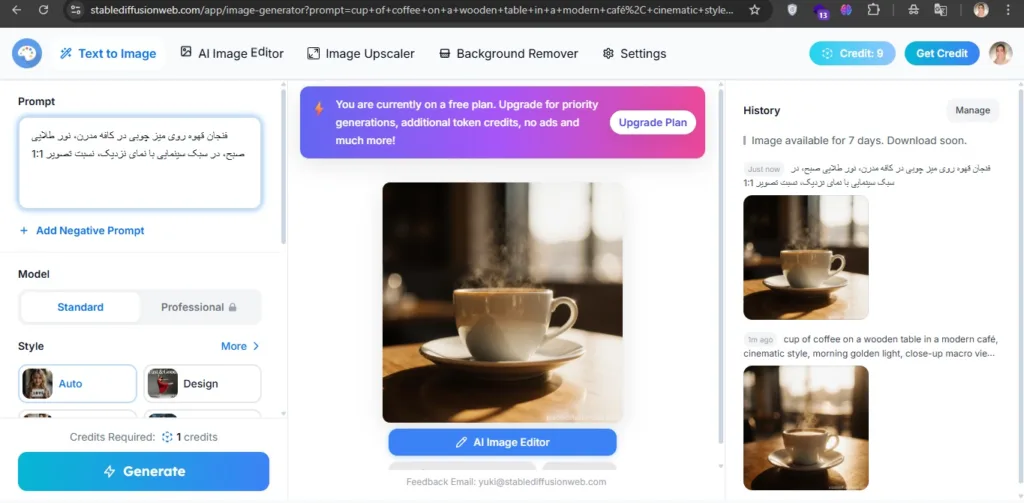
Task: Select the Standard model option
Action: 80,307
